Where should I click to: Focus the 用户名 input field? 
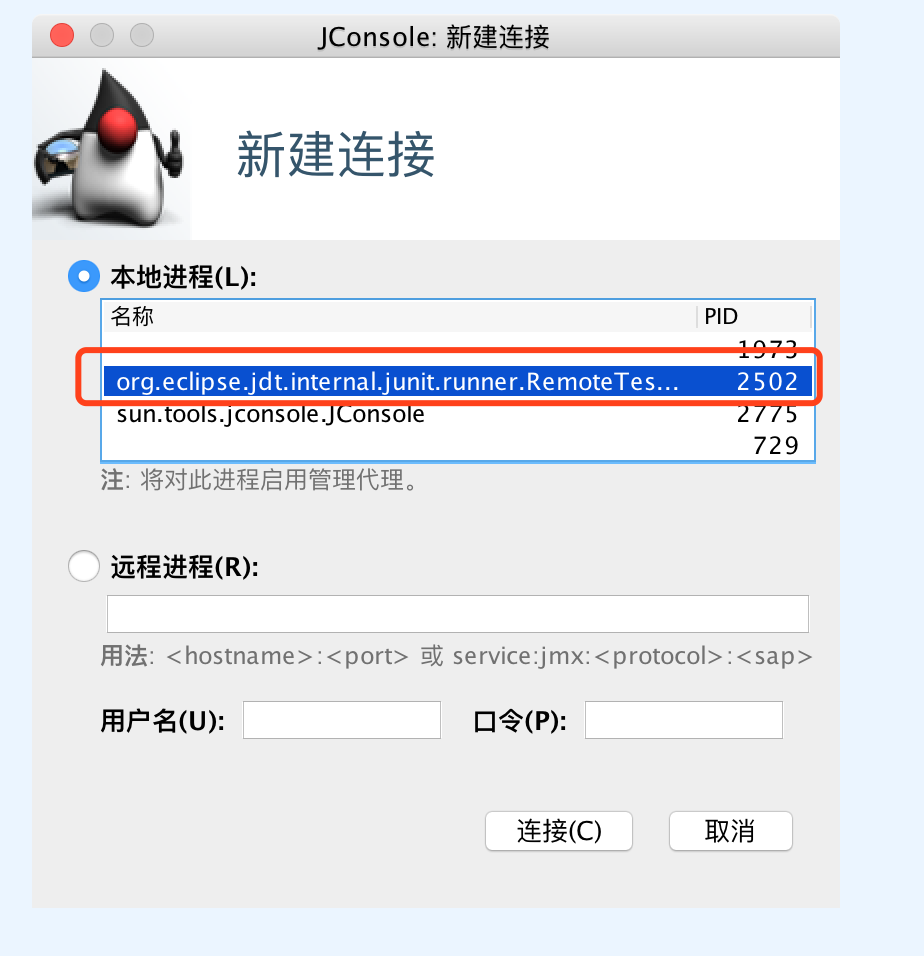click(342, 720)
